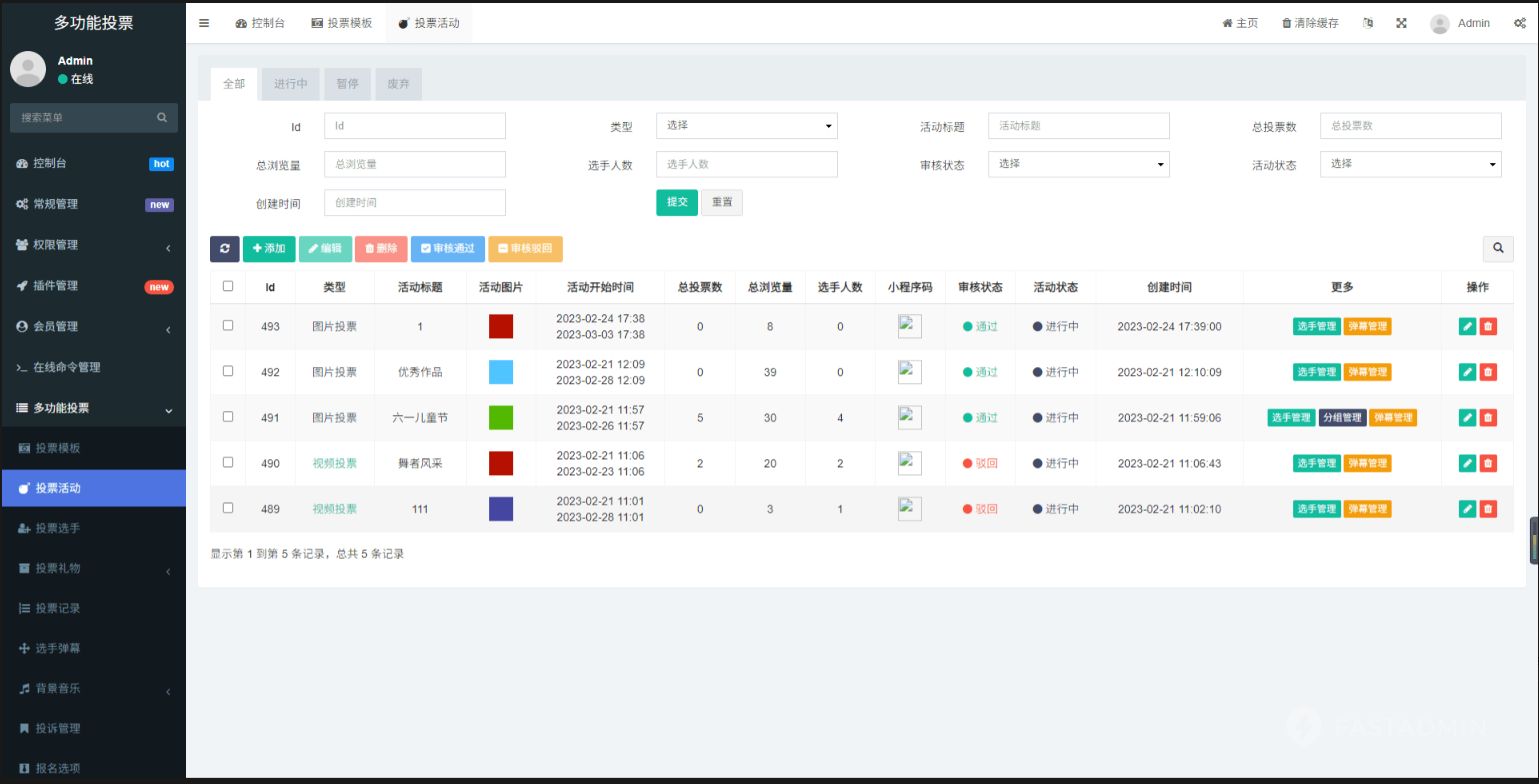Expand 会员管理 sidebar menu

tap(93, 327)
